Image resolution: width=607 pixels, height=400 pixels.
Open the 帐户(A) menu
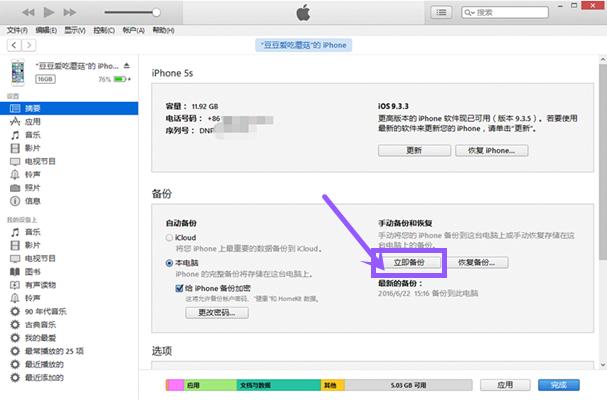[133, 30]
